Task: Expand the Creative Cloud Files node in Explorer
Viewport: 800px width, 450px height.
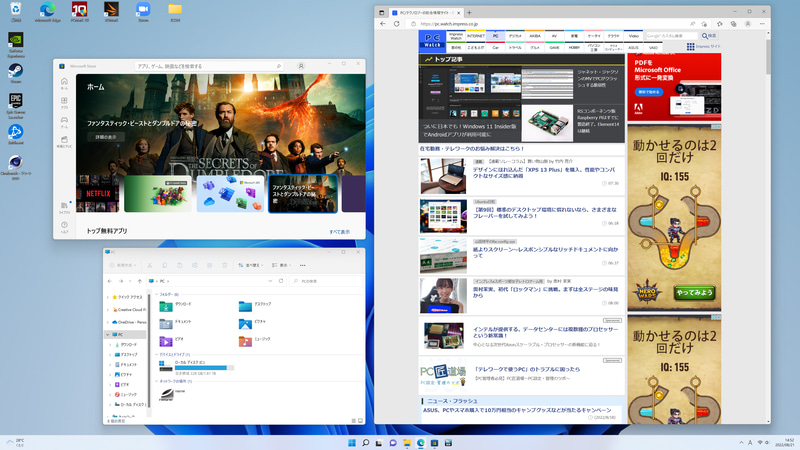Action: pos(108,310)
